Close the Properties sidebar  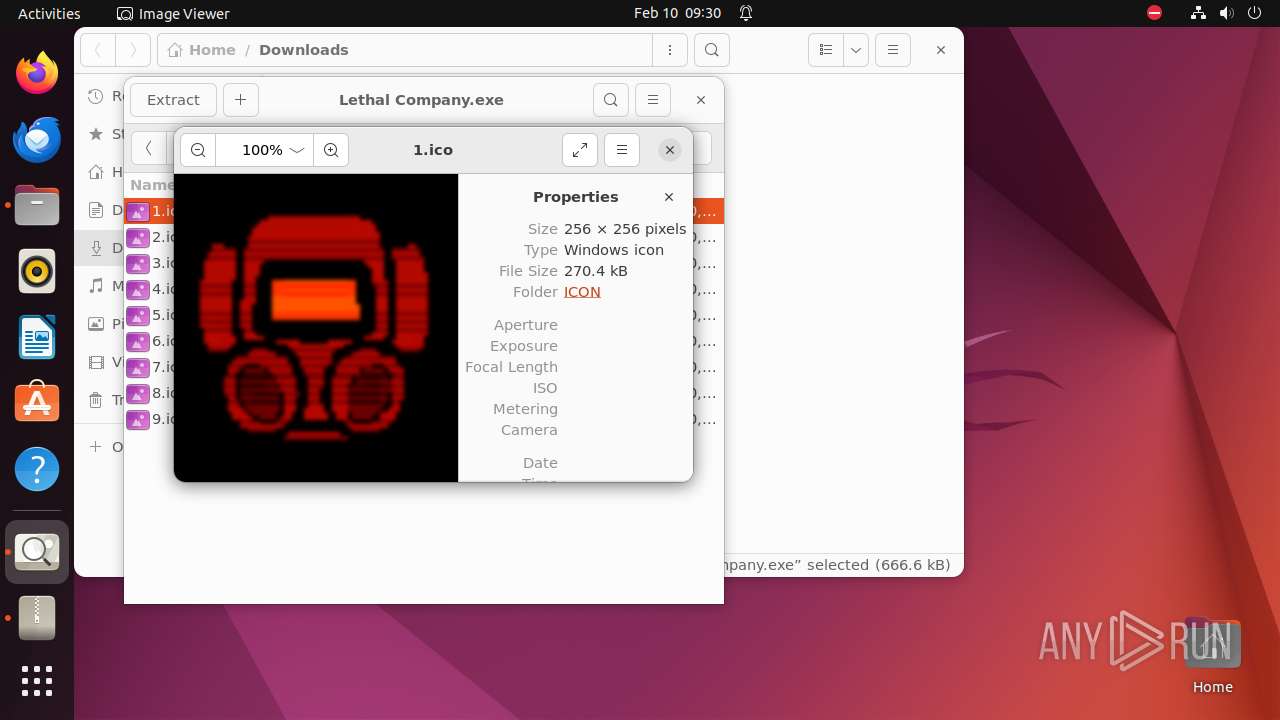coord(669,197)
